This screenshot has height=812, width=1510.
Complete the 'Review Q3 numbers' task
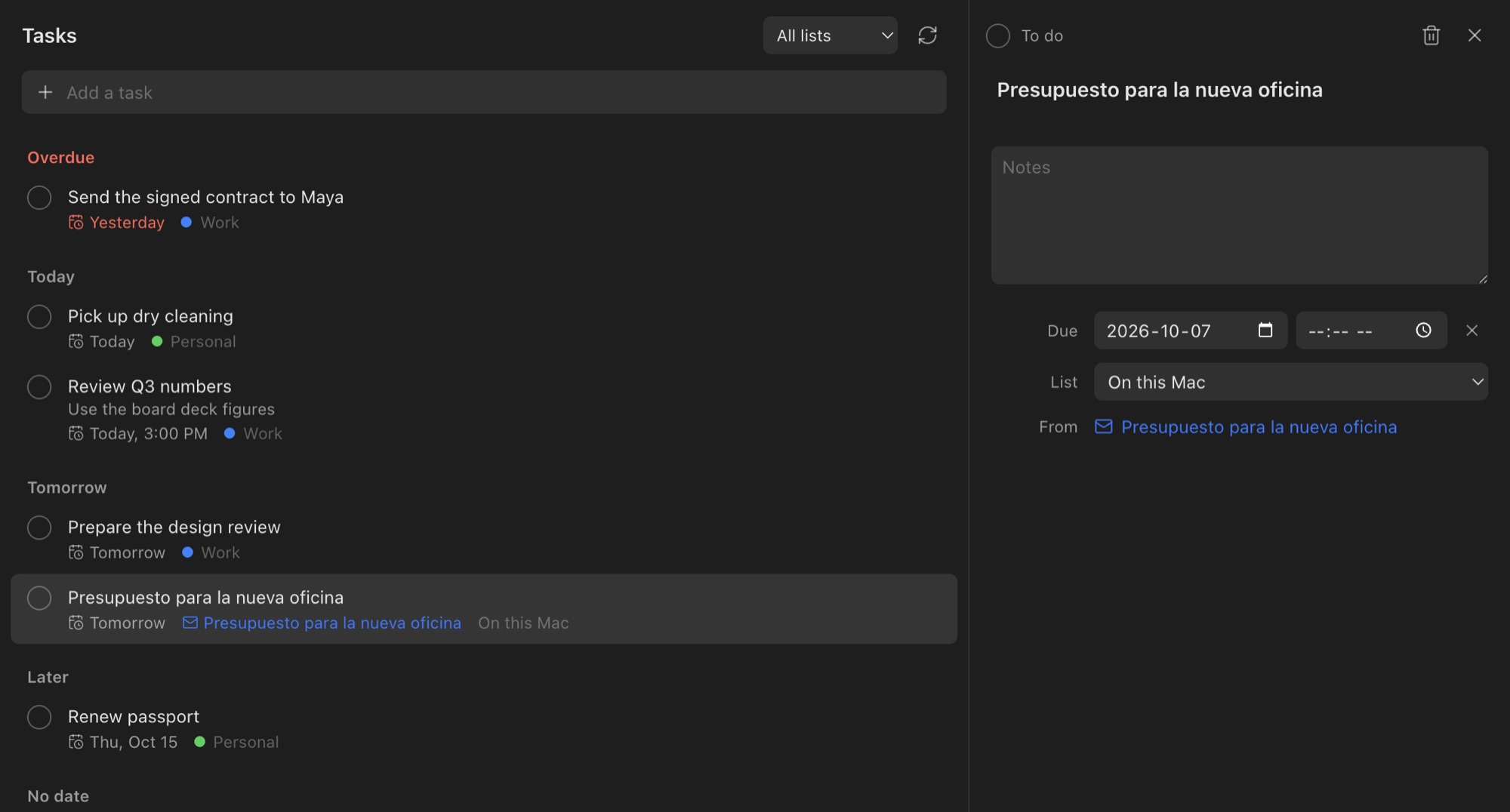point(39,387)
